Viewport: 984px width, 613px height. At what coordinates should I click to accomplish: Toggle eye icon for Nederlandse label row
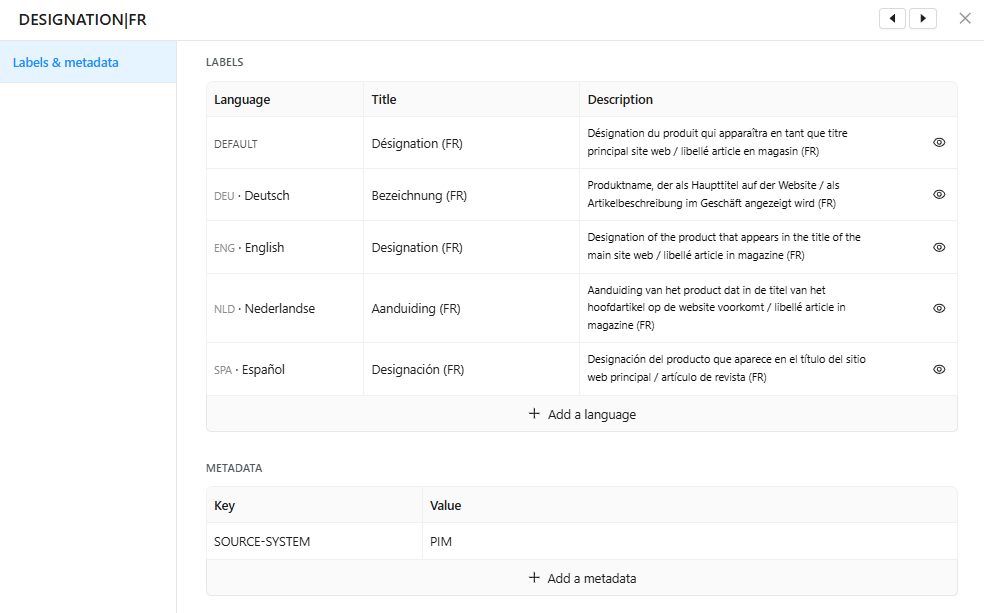939,308
